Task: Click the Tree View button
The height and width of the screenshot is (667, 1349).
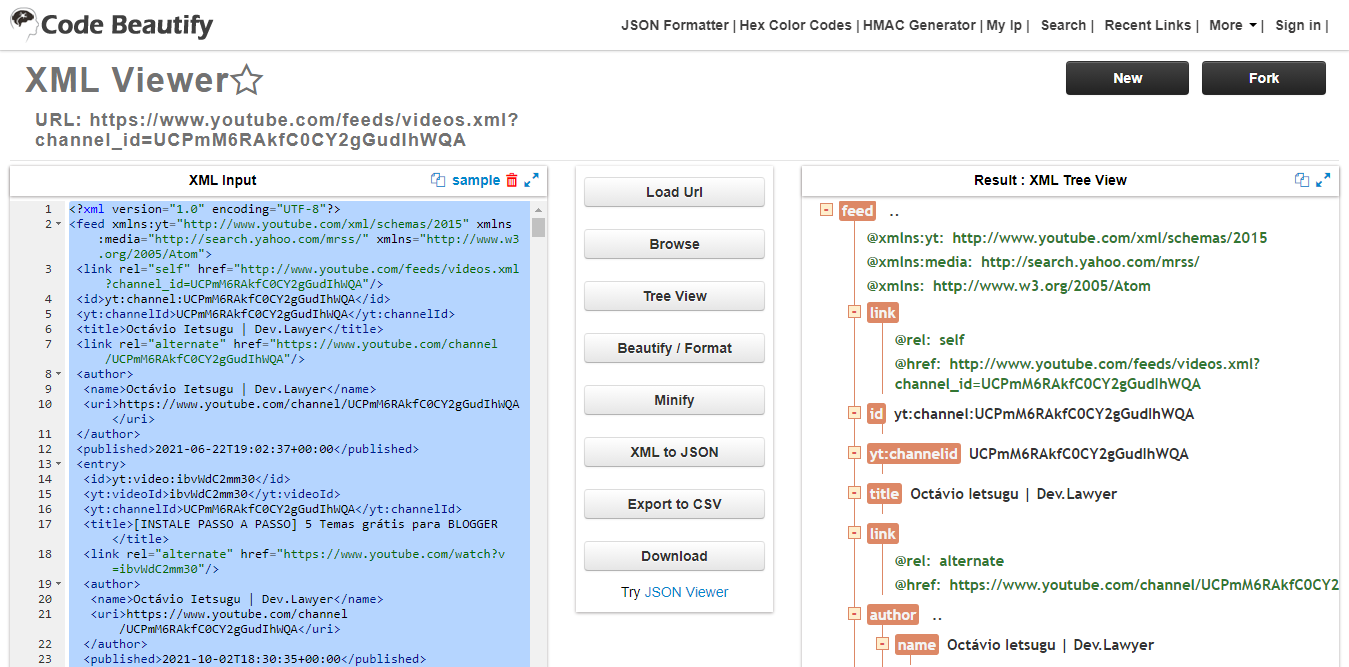Action: [x=674, y=296]
